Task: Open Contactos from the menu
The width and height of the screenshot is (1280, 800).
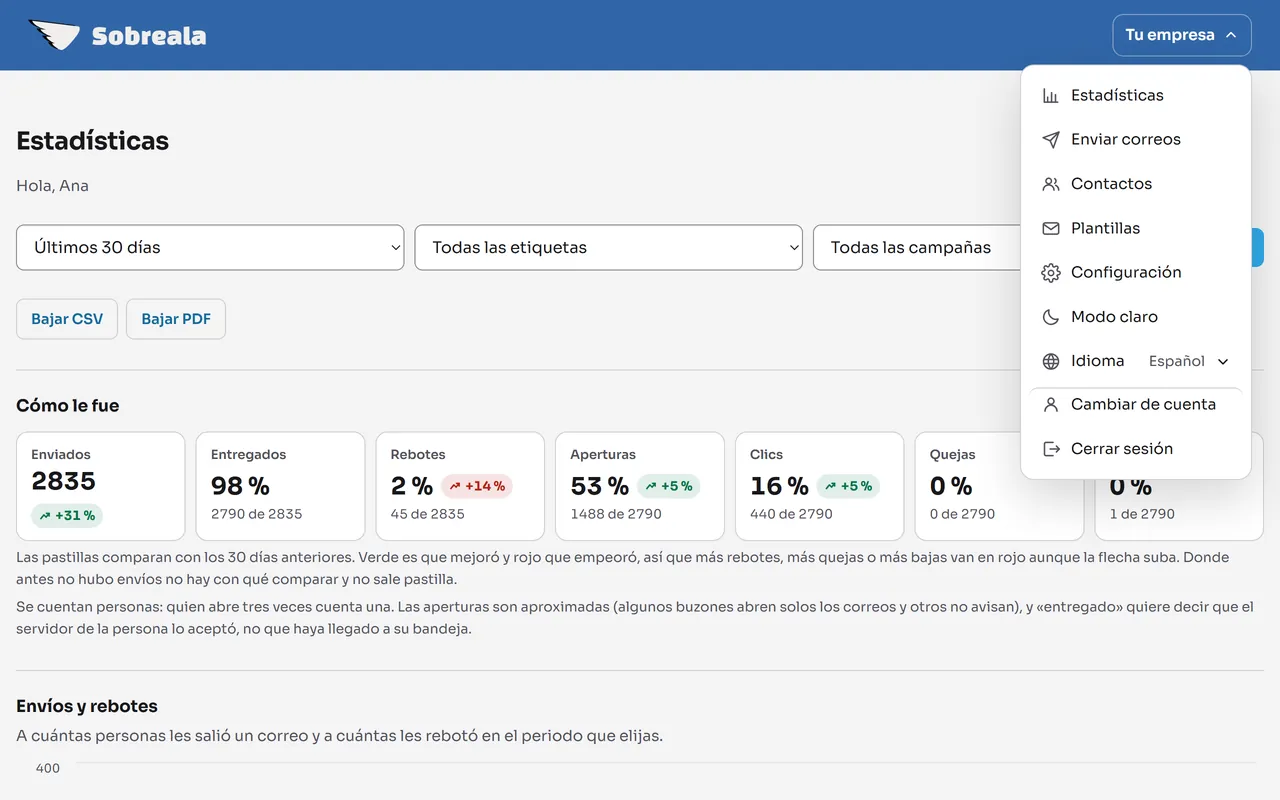Action: [x=1136, y=184]
